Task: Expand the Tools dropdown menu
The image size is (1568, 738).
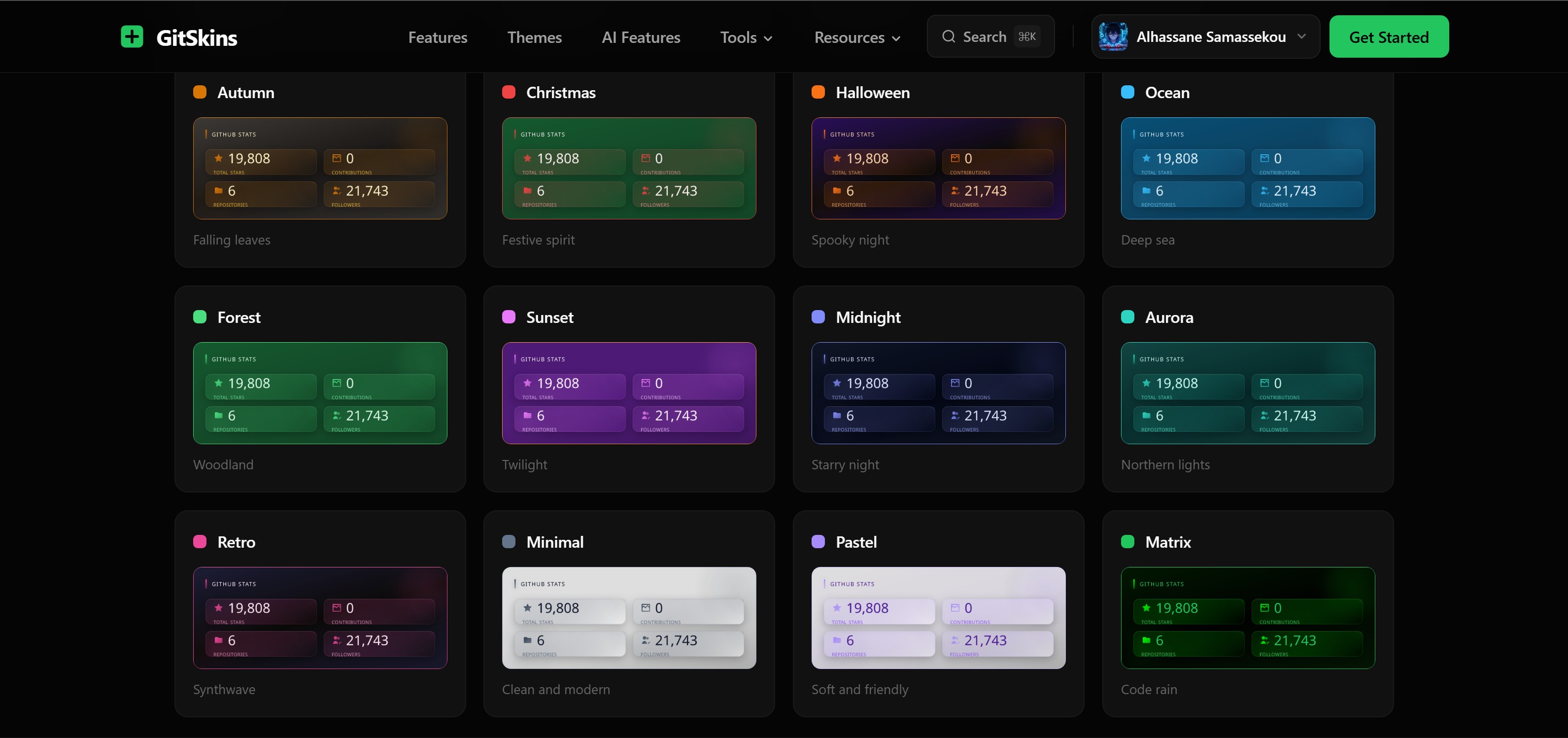Action: pos(746,37)
